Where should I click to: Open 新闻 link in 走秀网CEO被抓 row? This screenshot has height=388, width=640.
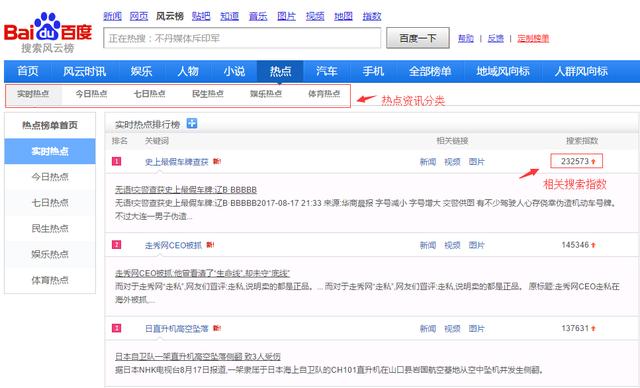click(428, 245)
